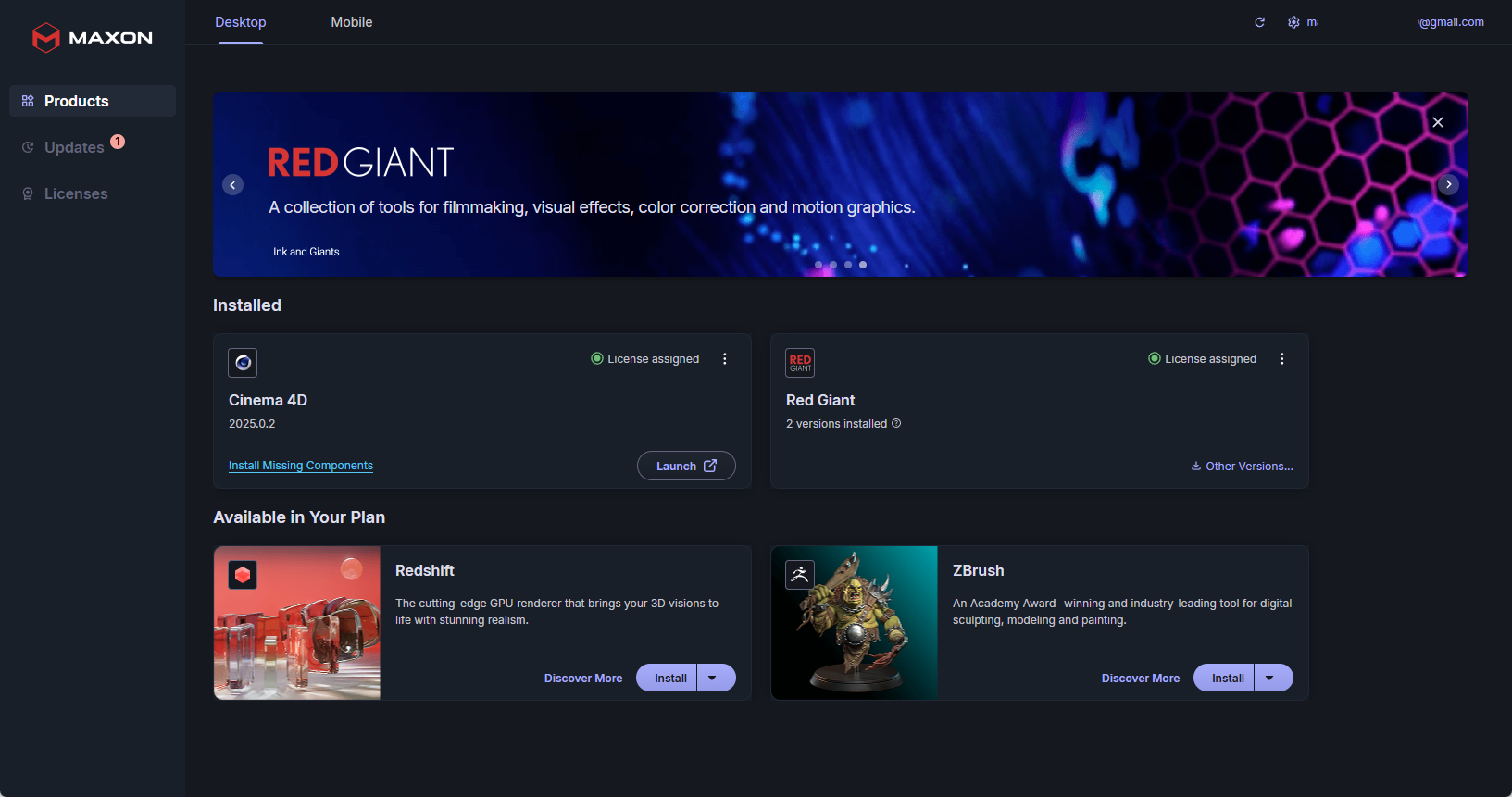Click the Cinema 4D app icon
Image resolution: width=1512 pixels, height=797 pixels.
[243, 363]
